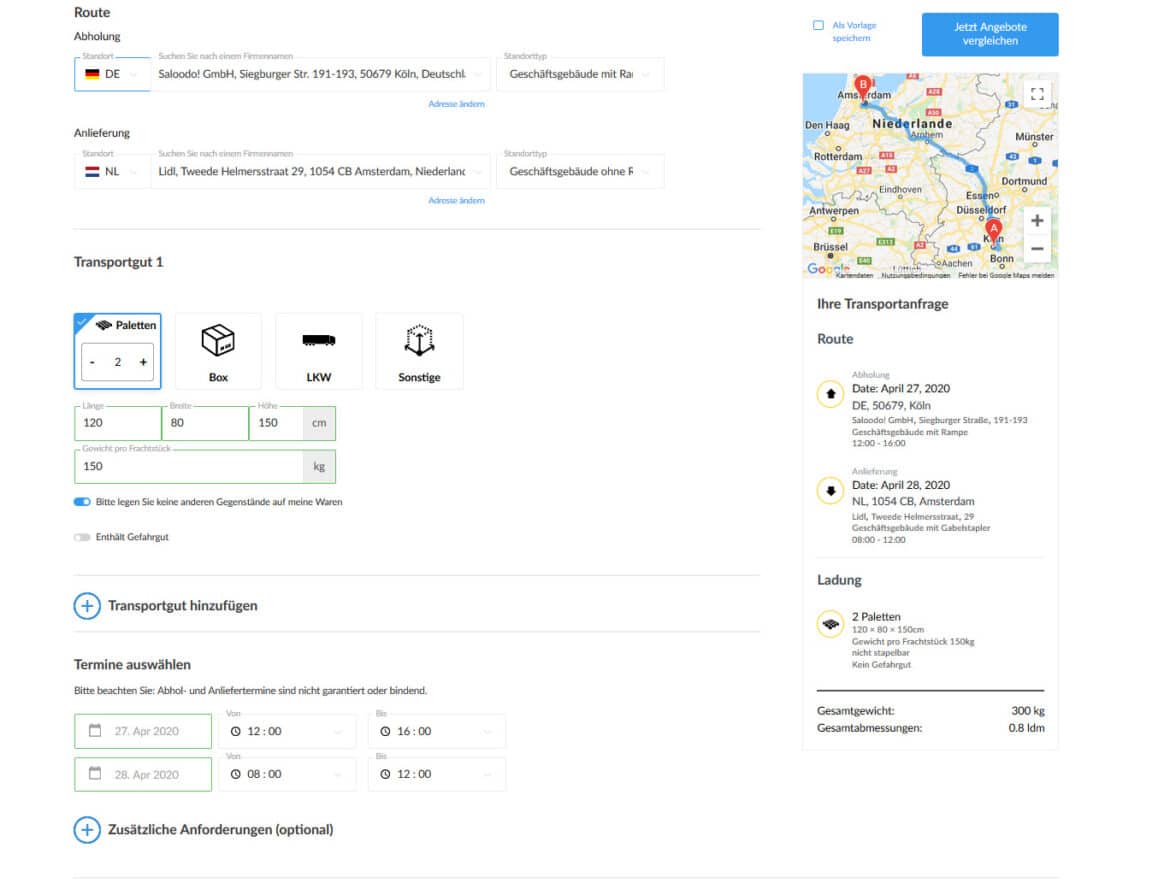This screenshot has height=883, width=1170.
Task: Increase pallet count with plus button
Action: pyautogui.click(x=143, y=362)
